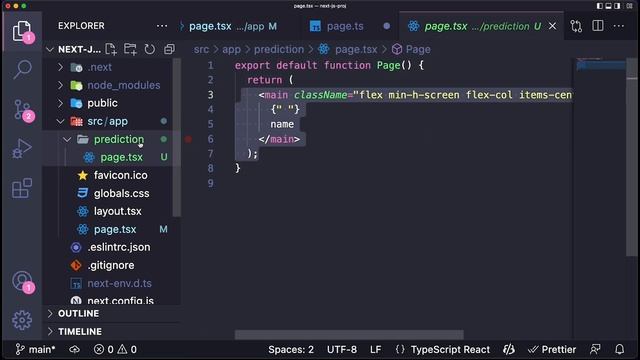Click the feedback icon in status bar

click(595, 349)
